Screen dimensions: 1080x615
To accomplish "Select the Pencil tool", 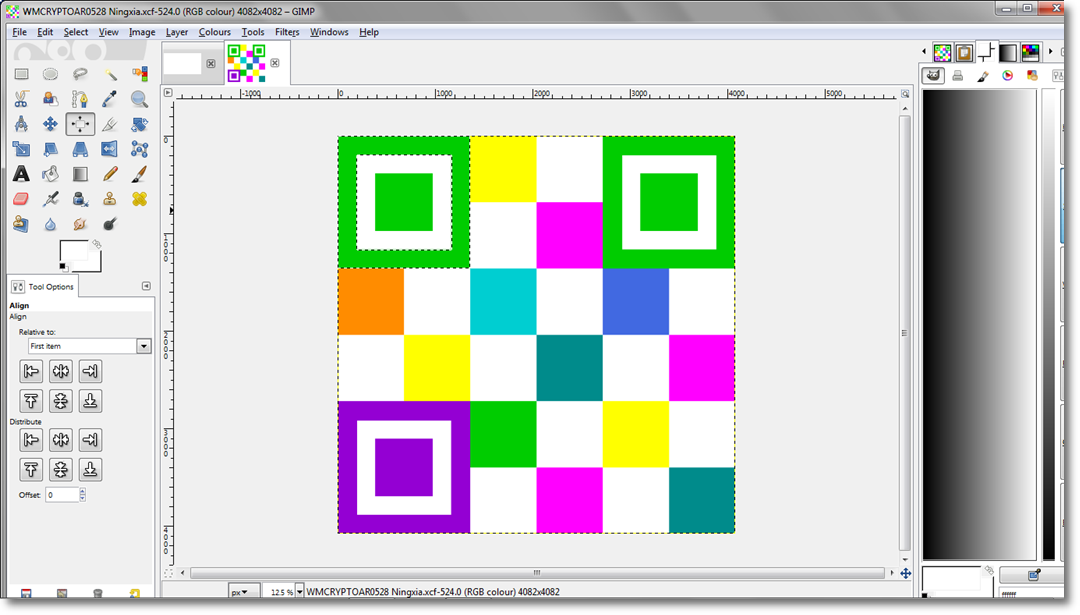I will (110, 174).
